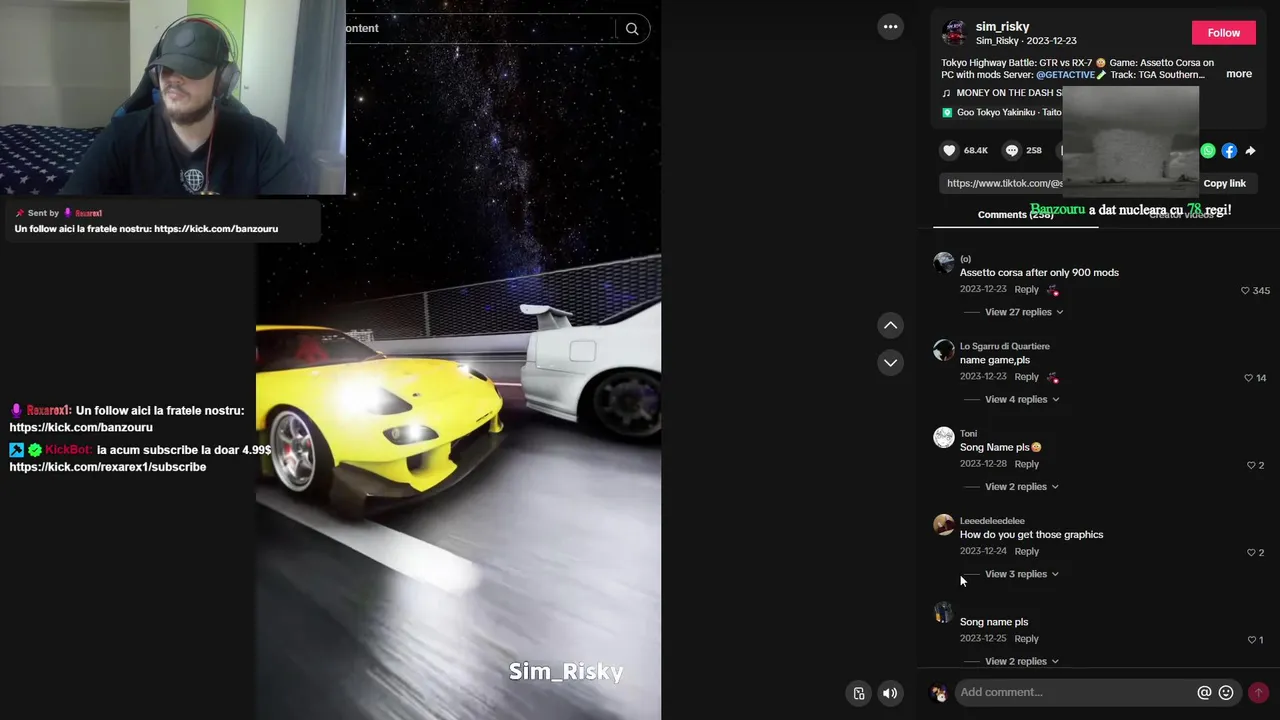1280x720 pixels.
Task: Expand View 2 replies under last comment
Action: (x=1022, y=661)
